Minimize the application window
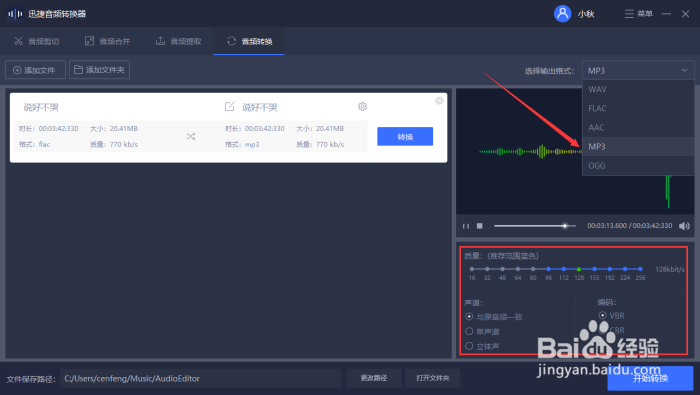 (x=666, y=14)
